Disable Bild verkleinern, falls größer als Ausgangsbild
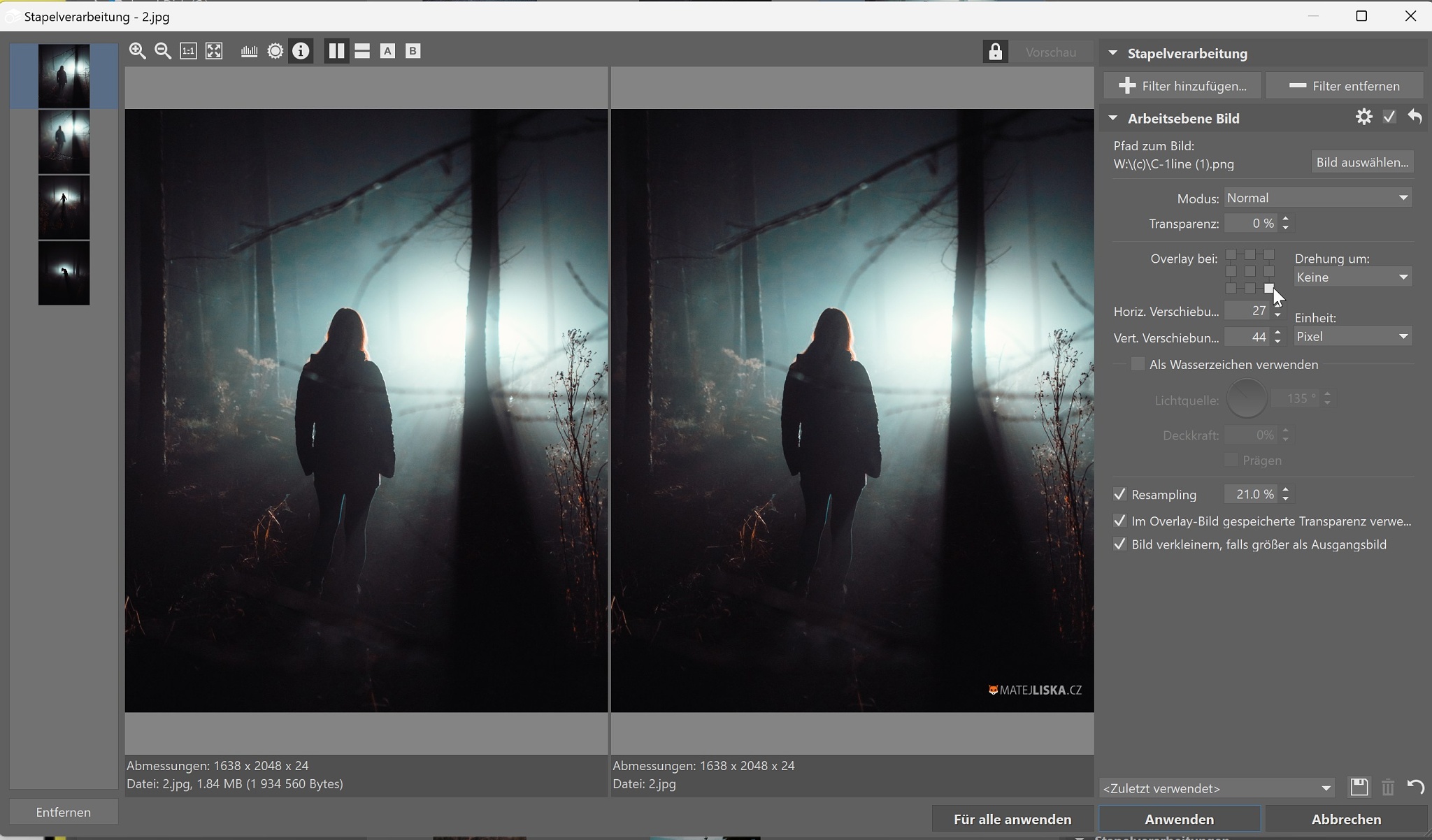Image resolution: width=1432 pixels, height=840 pixels. point(1119,544)
